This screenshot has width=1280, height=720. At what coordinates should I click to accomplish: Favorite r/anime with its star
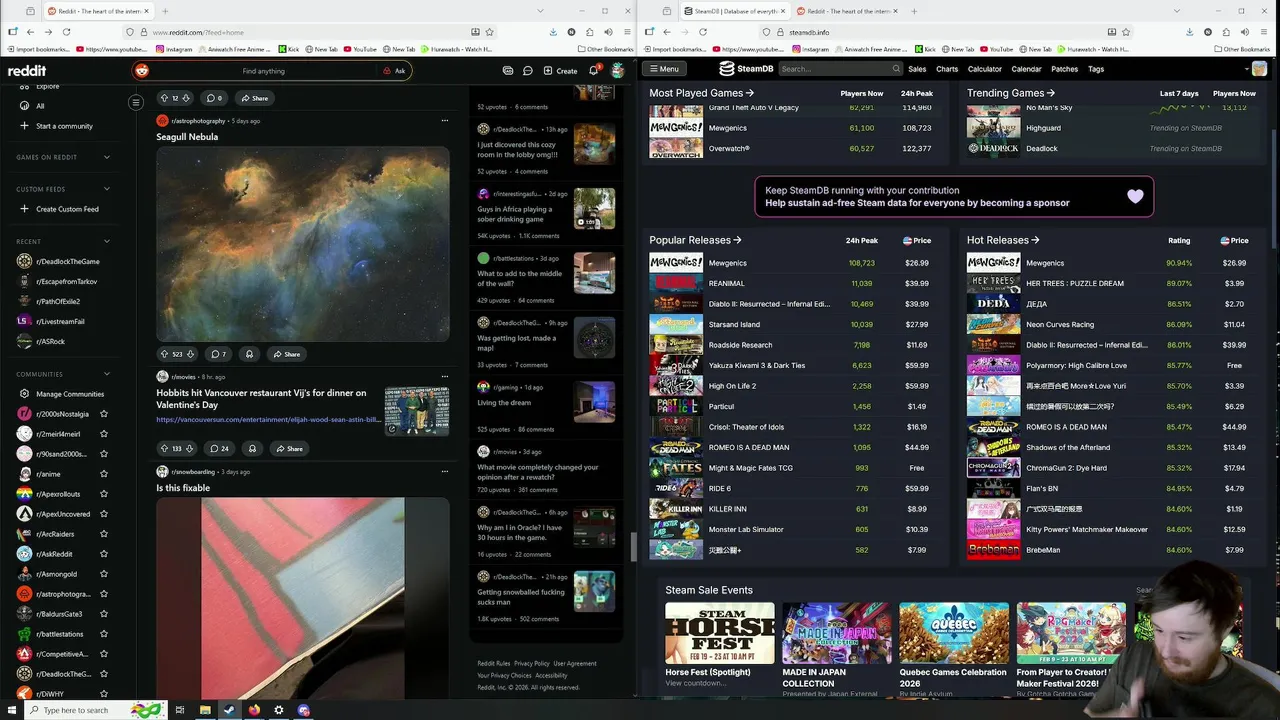coord(103,474)
